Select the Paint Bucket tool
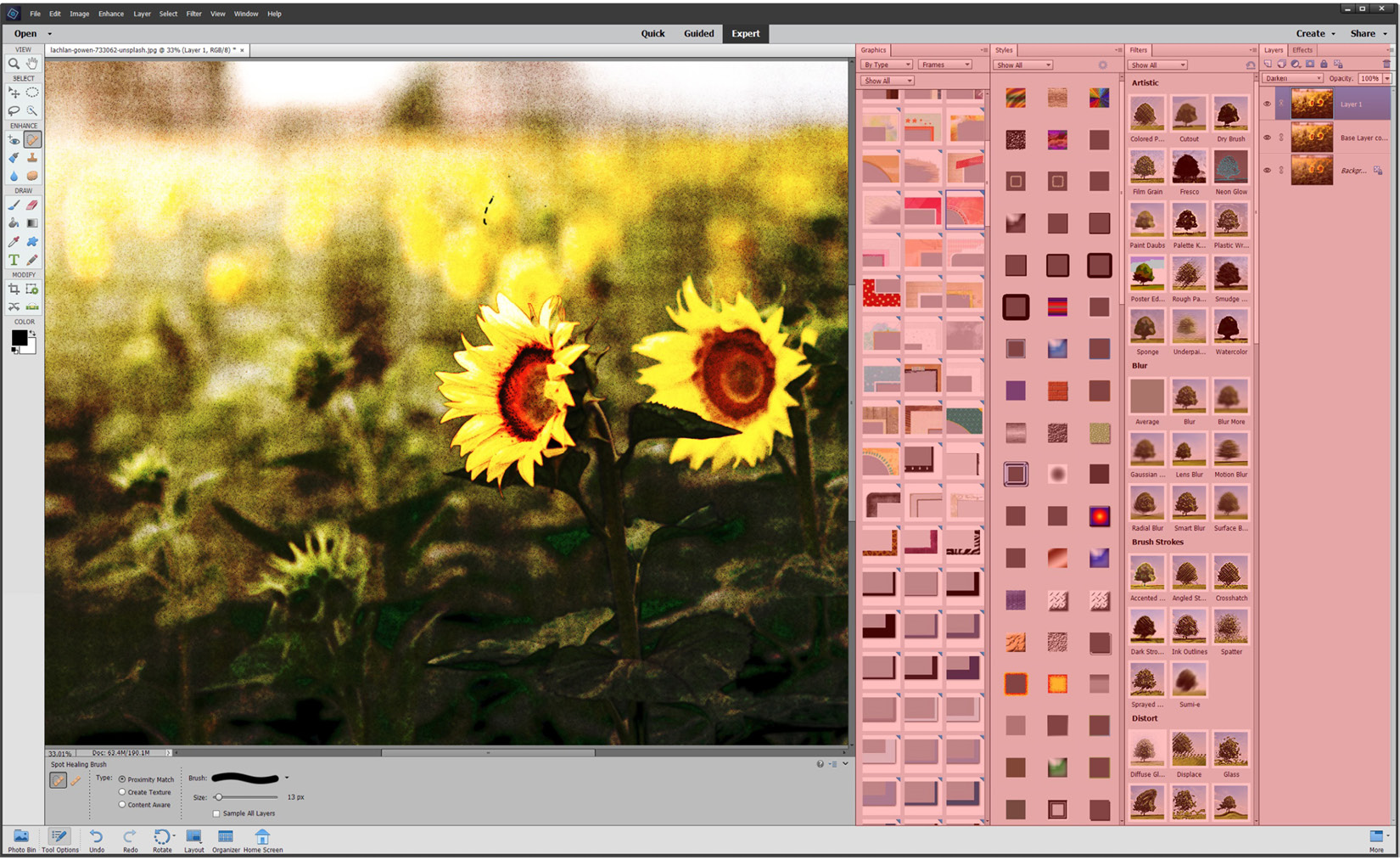The width and height of the screenshot is (1400, 860). [14, 223]
